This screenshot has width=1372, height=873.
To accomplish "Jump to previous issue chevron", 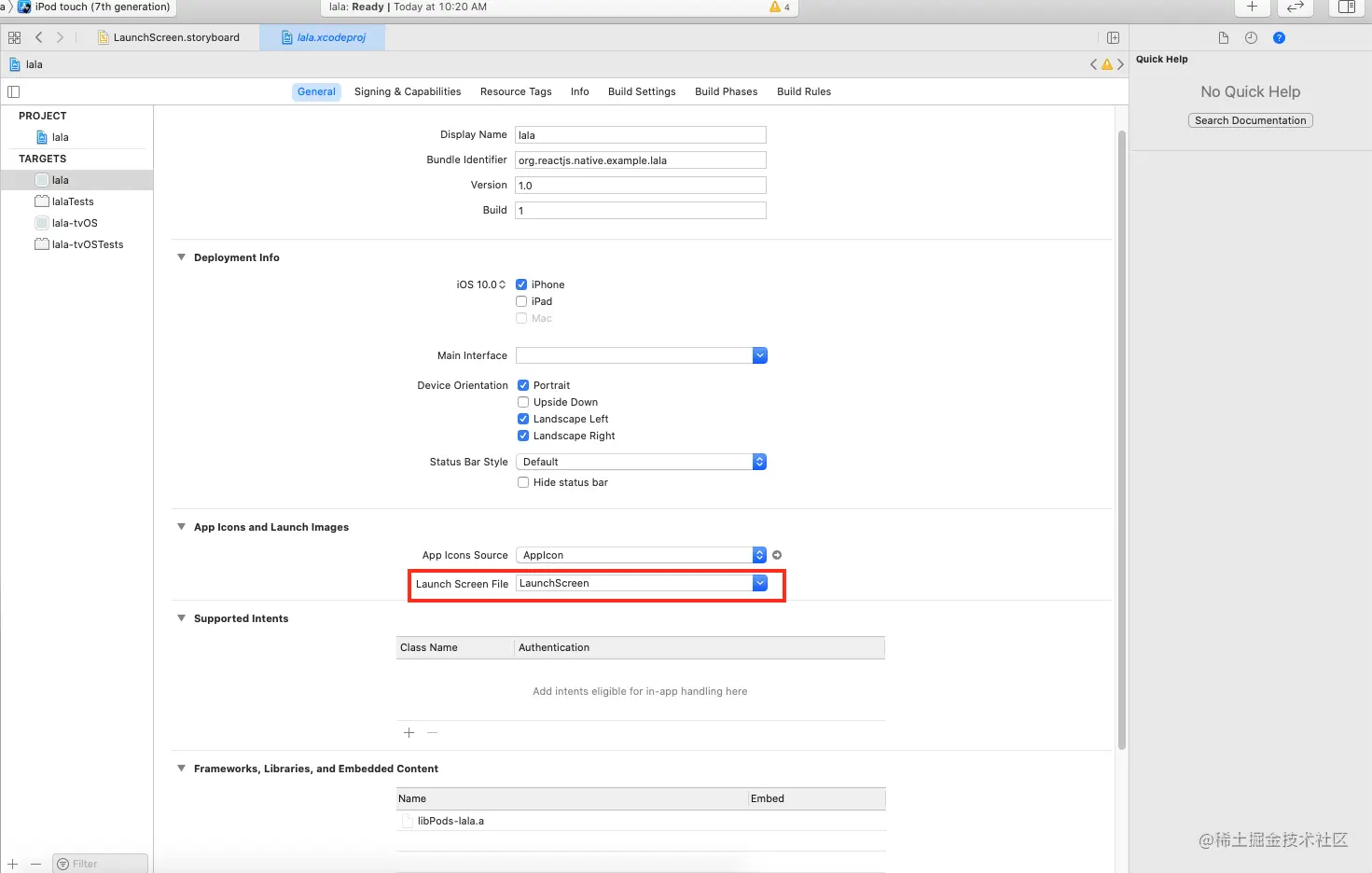I will click(x=1093, y=64).
